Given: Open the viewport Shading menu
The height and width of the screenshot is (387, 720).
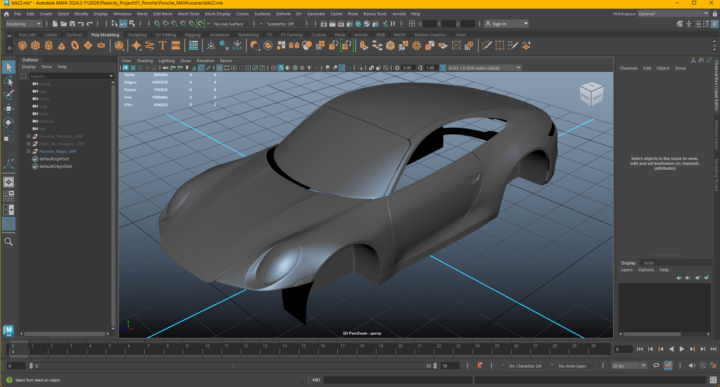Looking at the screenshot, I should tap(145, 61).
